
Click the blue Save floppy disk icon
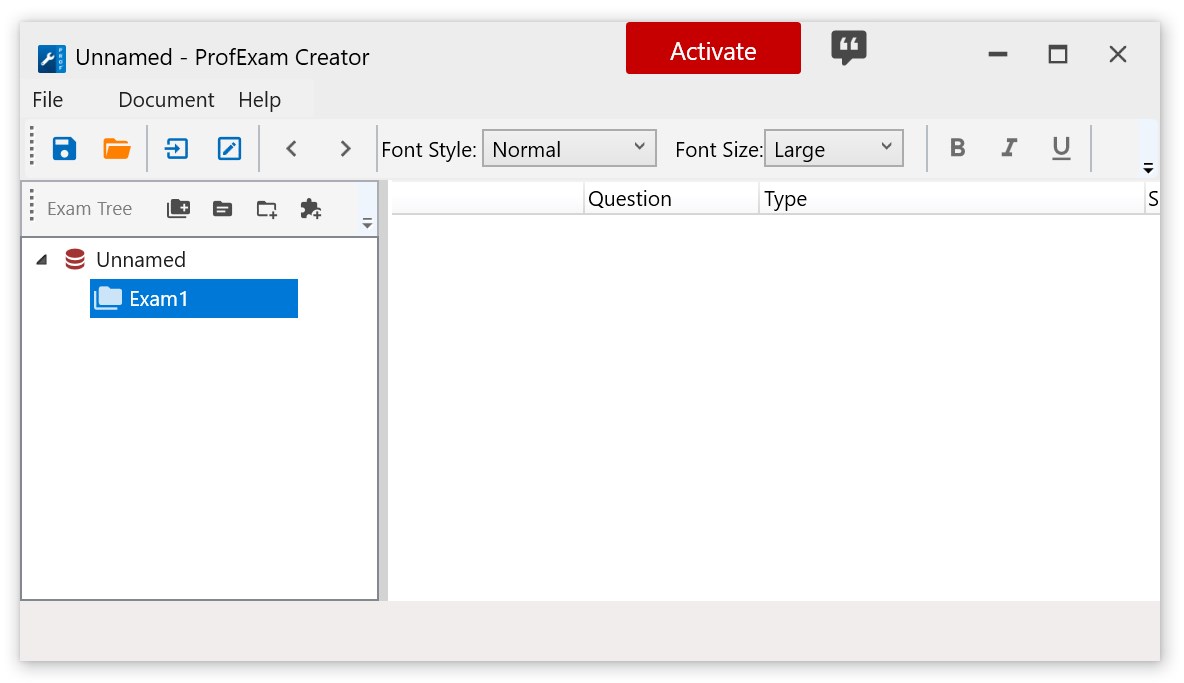(x=65, y=149)
